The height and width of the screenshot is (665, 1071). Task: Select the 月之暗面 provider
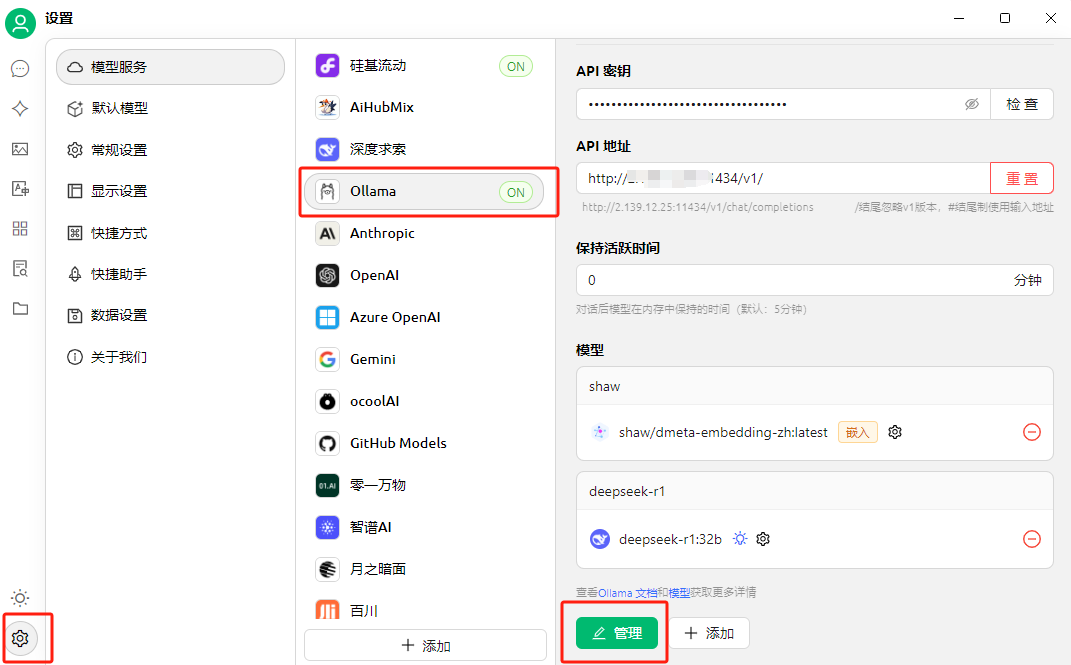(x=424, y=569)
